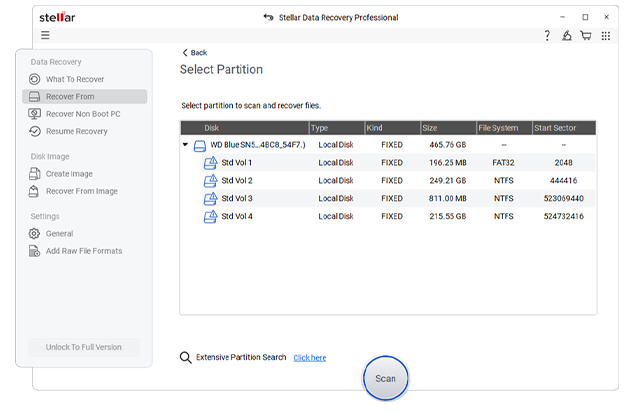
Task: Click the stellar logo
Action: tap(57, 17)
